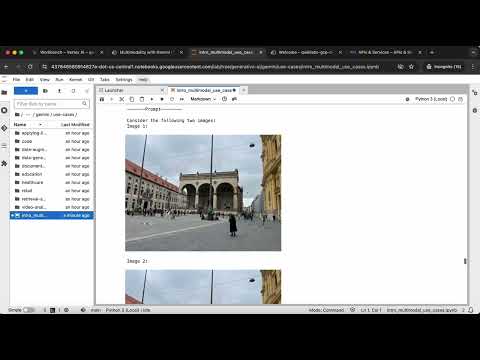Click the clock icon next to the Markdown dropdown
This screenshot has width=480, height=360.
coord(224,99)
